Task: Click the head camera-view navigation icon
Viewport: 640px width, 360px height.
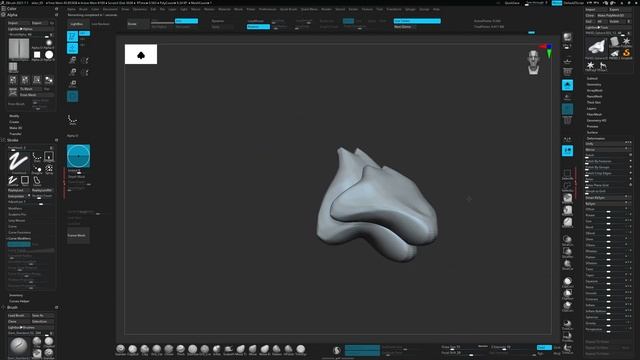Action: (533, 62)
